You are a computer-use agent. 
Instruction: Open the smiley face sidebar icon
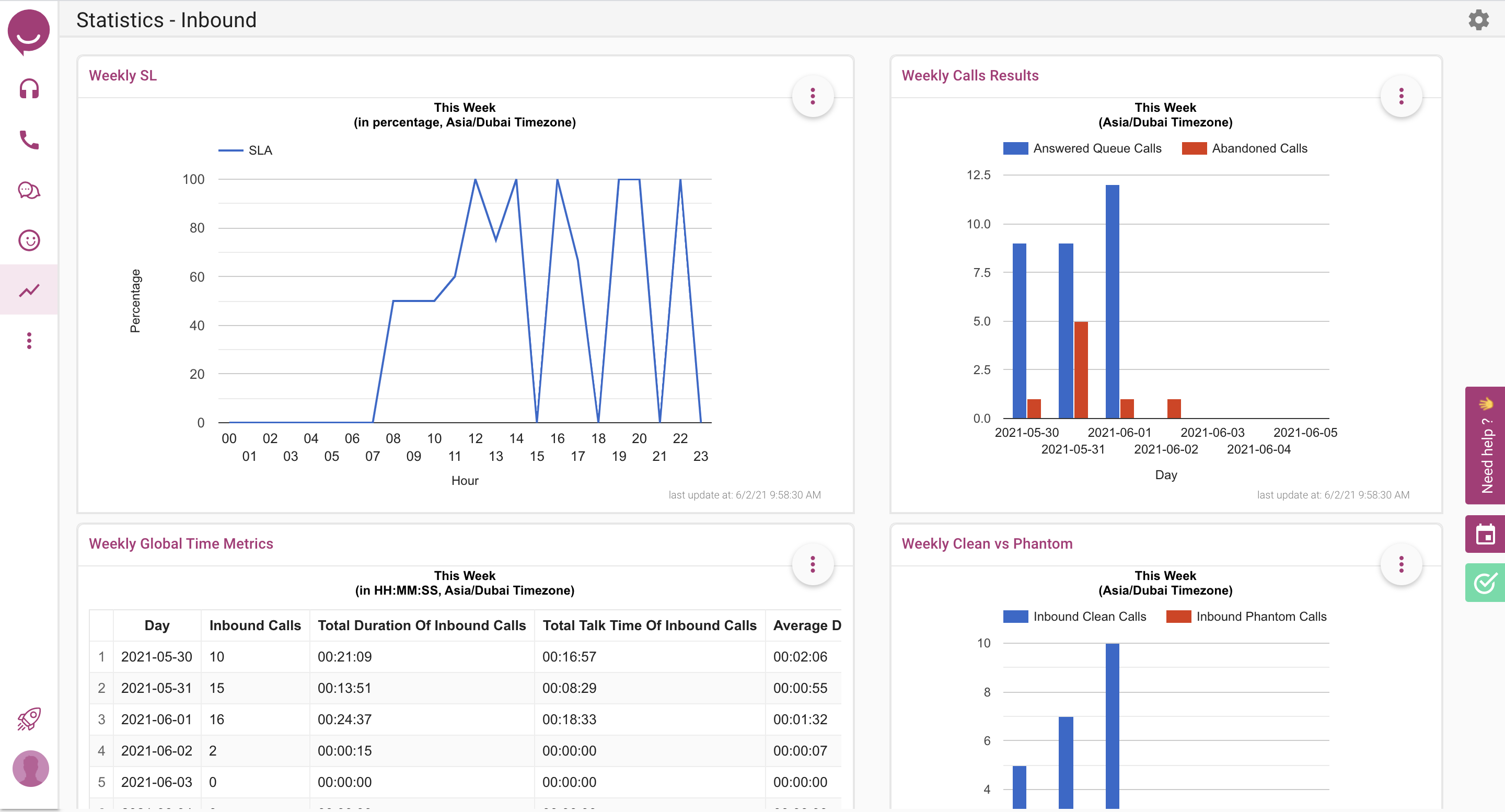point(29,240)
